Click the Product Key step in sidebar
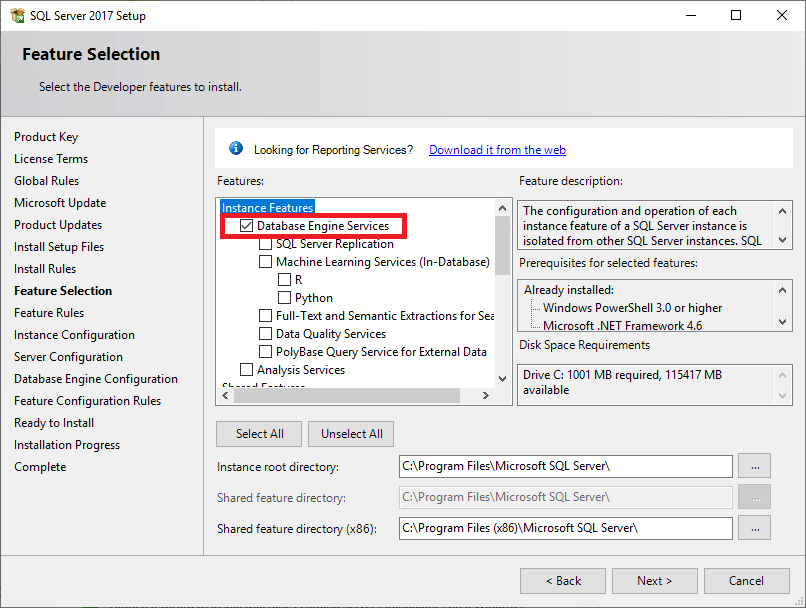Viewport: 806px width, 608px height. click(46, 137)
